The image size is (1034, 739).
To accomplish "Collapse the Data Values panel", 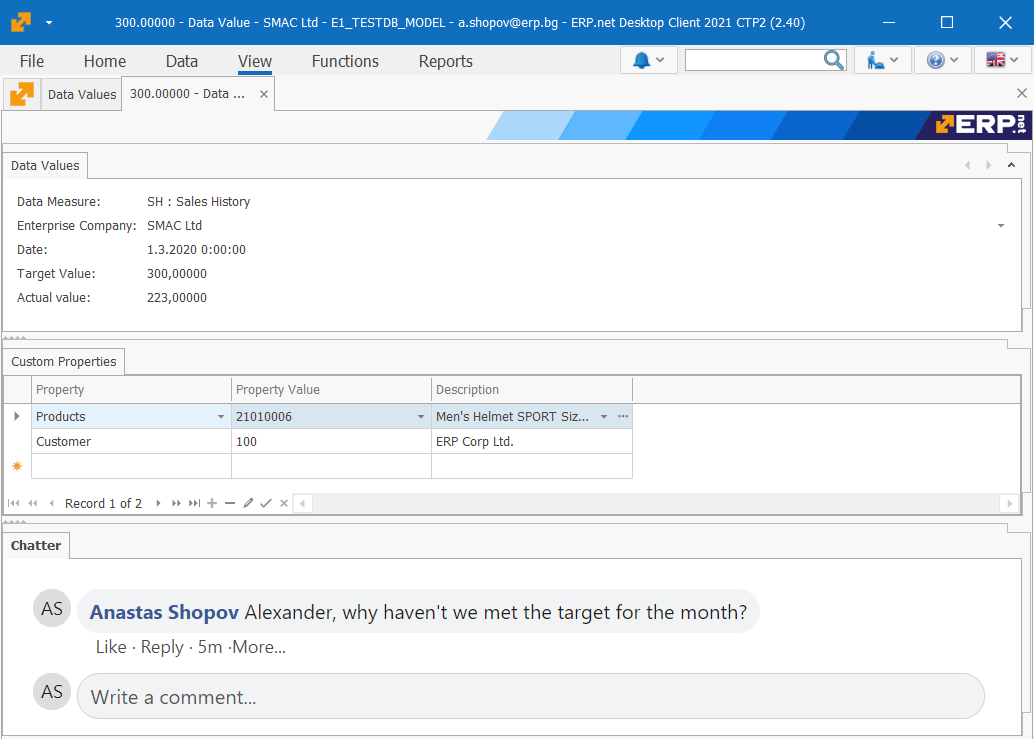I will click(1010, 164).
